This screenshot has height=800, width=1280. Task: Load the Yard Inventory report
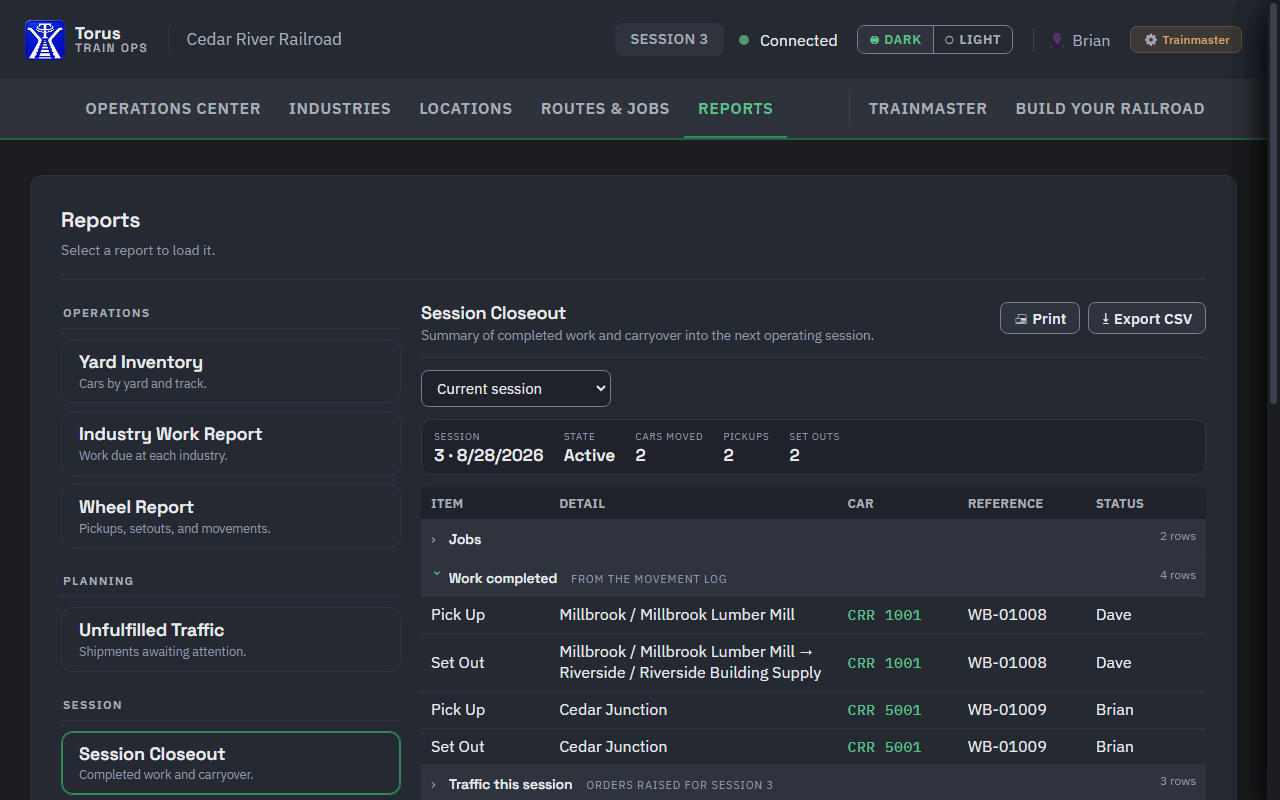coord(231,371)
